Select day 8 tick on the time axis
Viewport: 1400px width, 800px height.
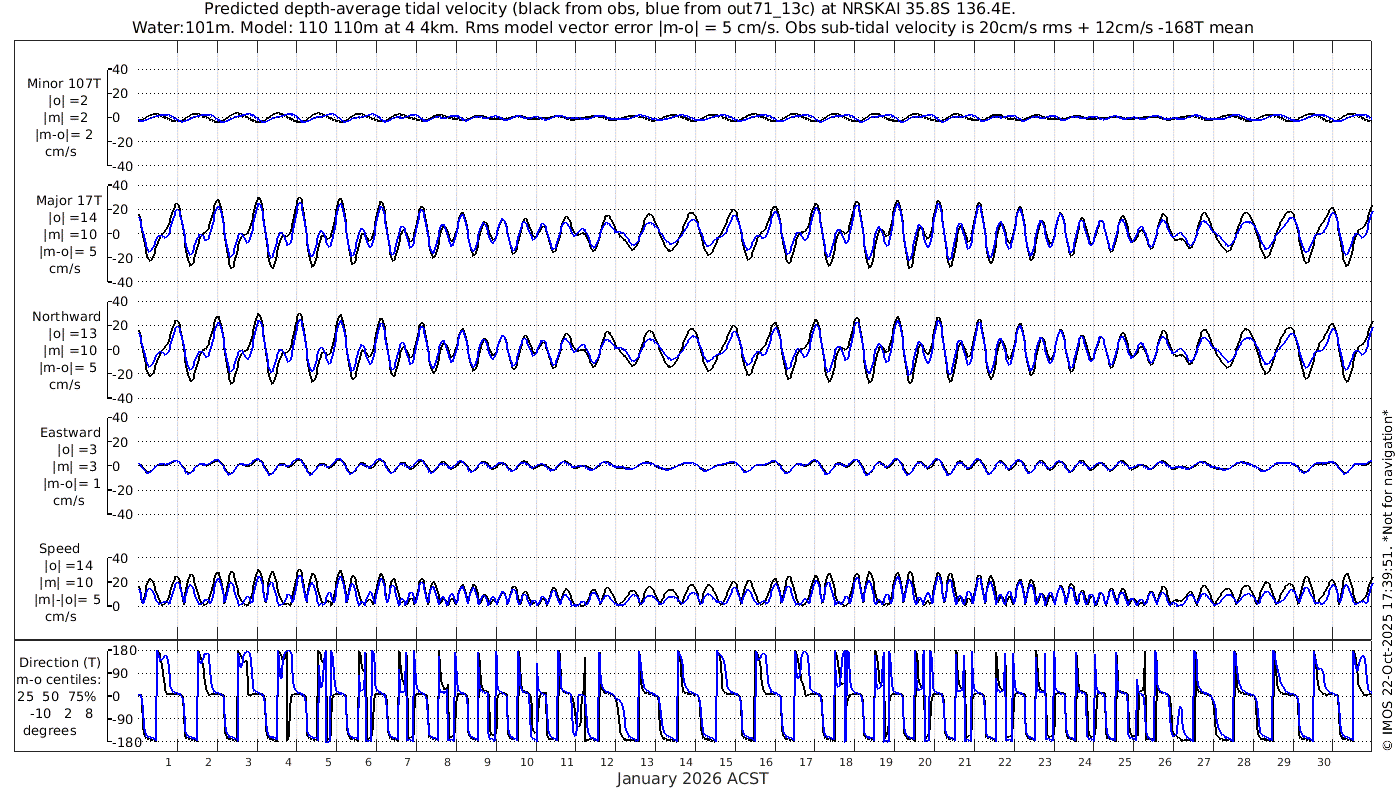click(447, 761)
